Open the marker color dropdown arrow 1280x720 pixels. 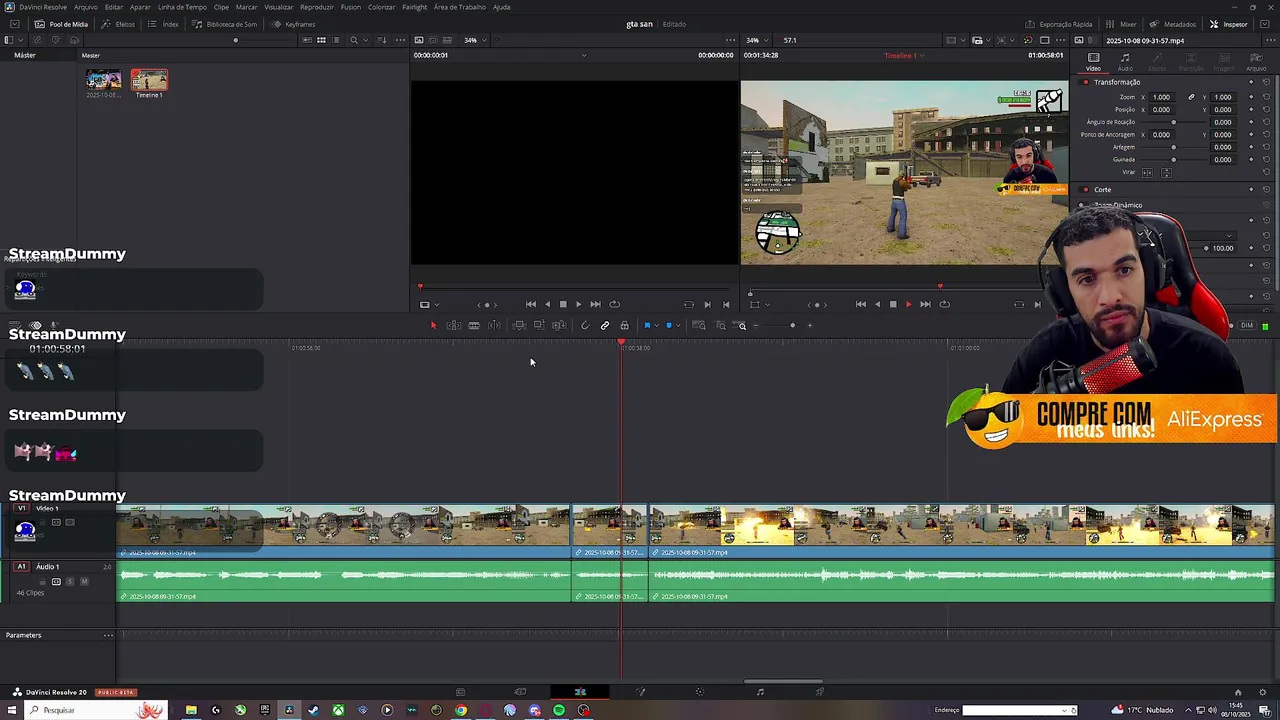coord(678,326)
